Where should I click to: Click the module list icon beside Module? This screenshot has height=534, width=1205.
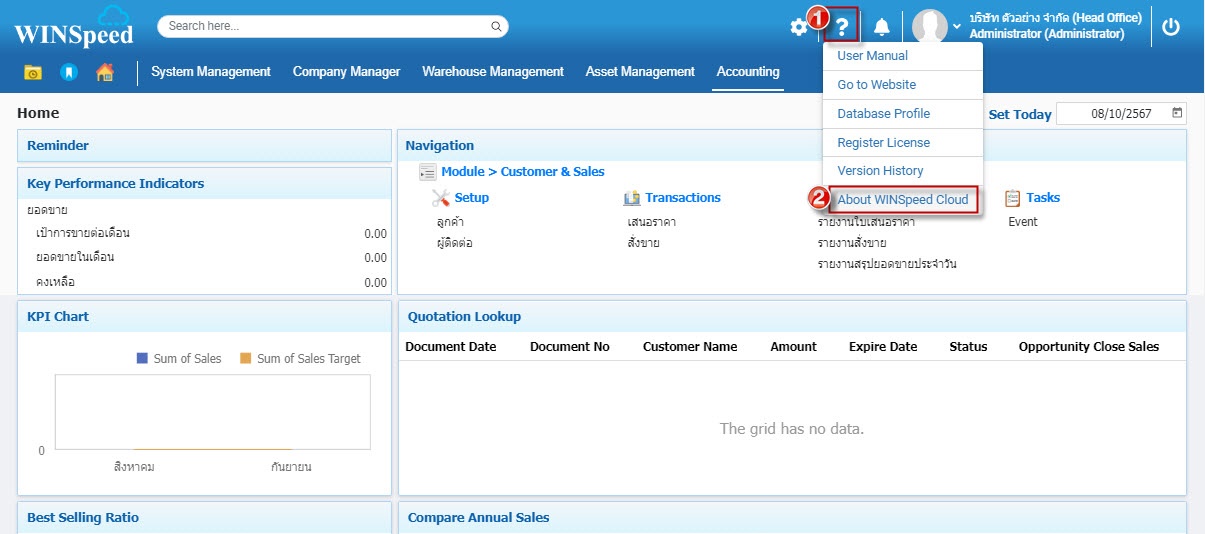[428, 172]
